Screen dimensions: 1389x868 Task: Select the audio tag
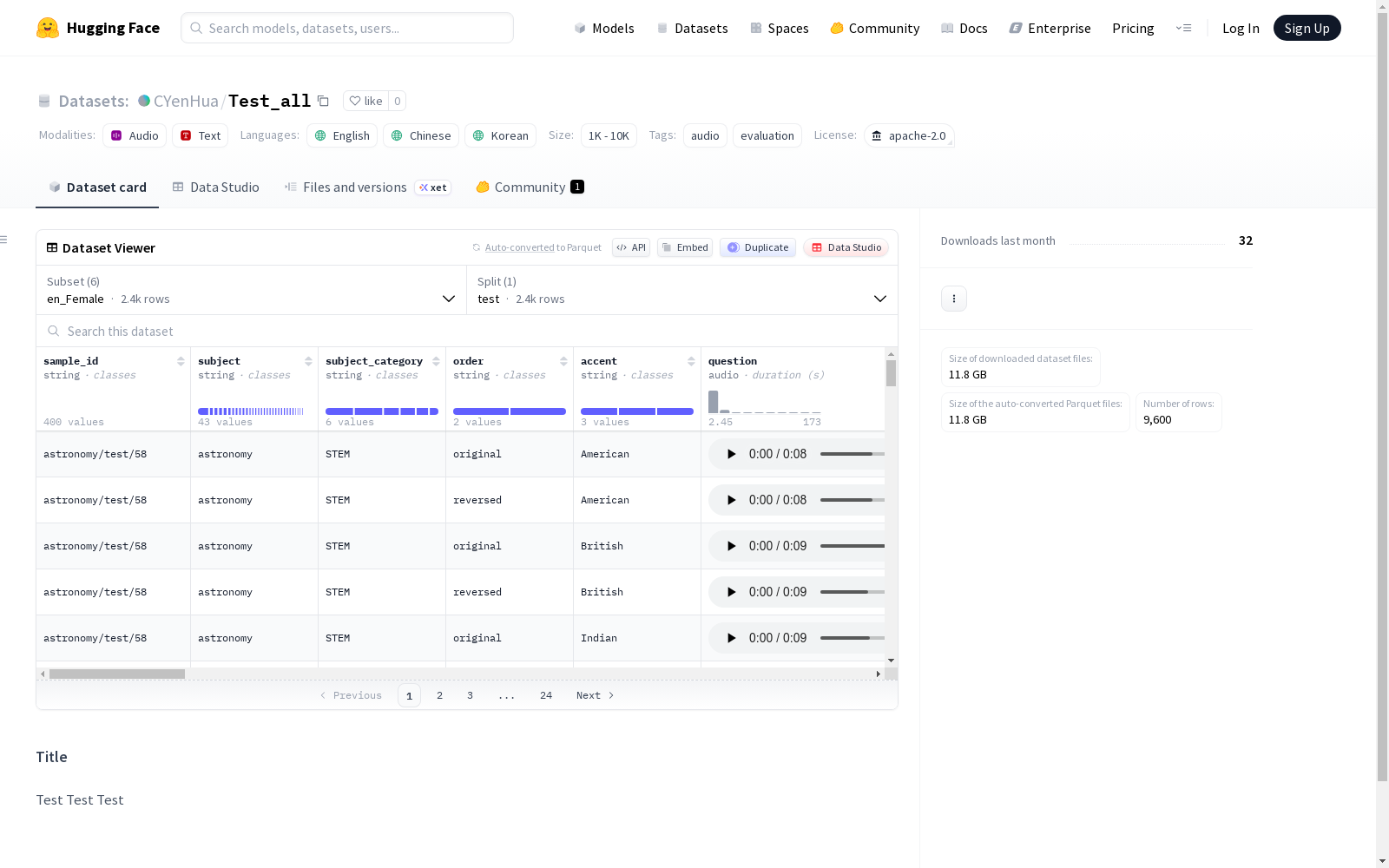click(705, 135)
